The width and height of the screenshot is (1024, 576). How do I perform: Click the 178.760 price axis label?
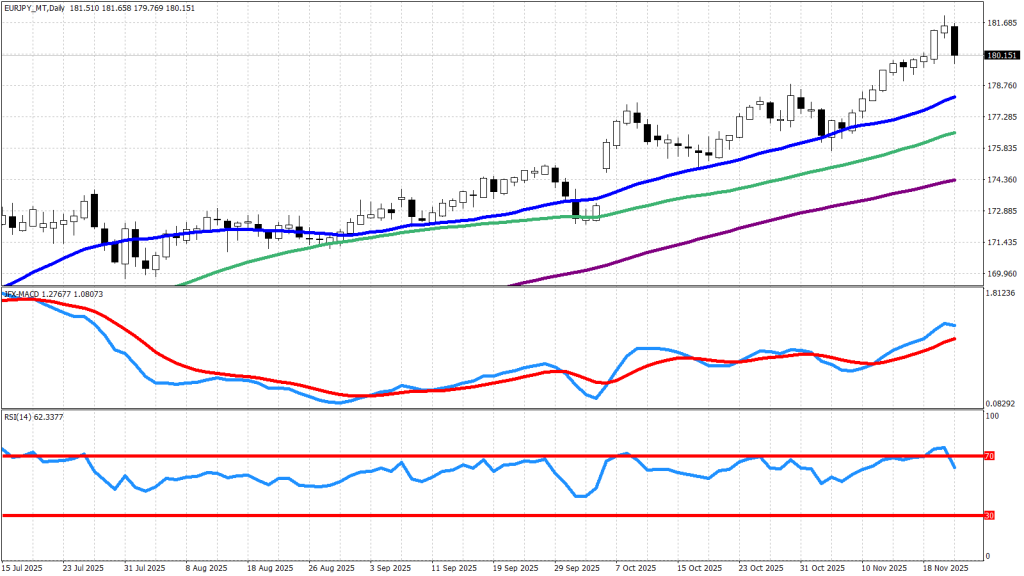(x=1001, y=86)
